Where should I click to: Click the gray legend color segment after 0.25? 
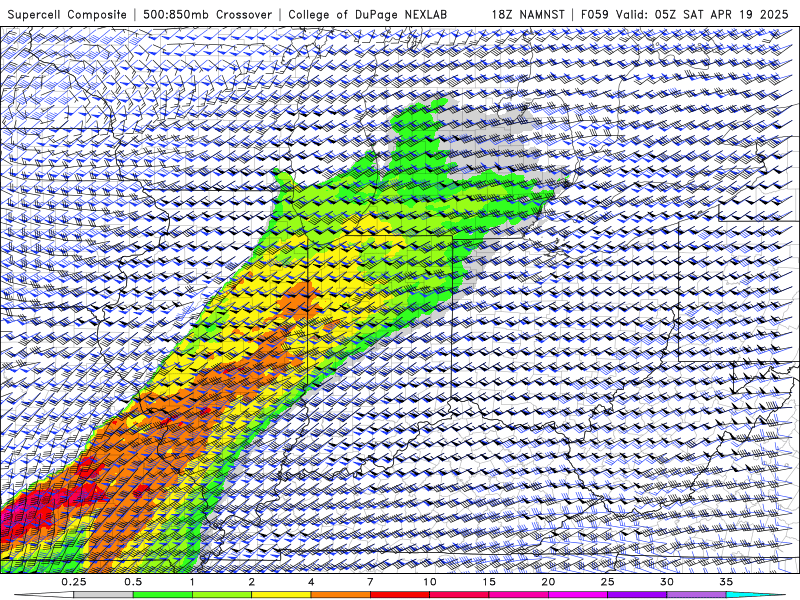(x=104, y=595)
